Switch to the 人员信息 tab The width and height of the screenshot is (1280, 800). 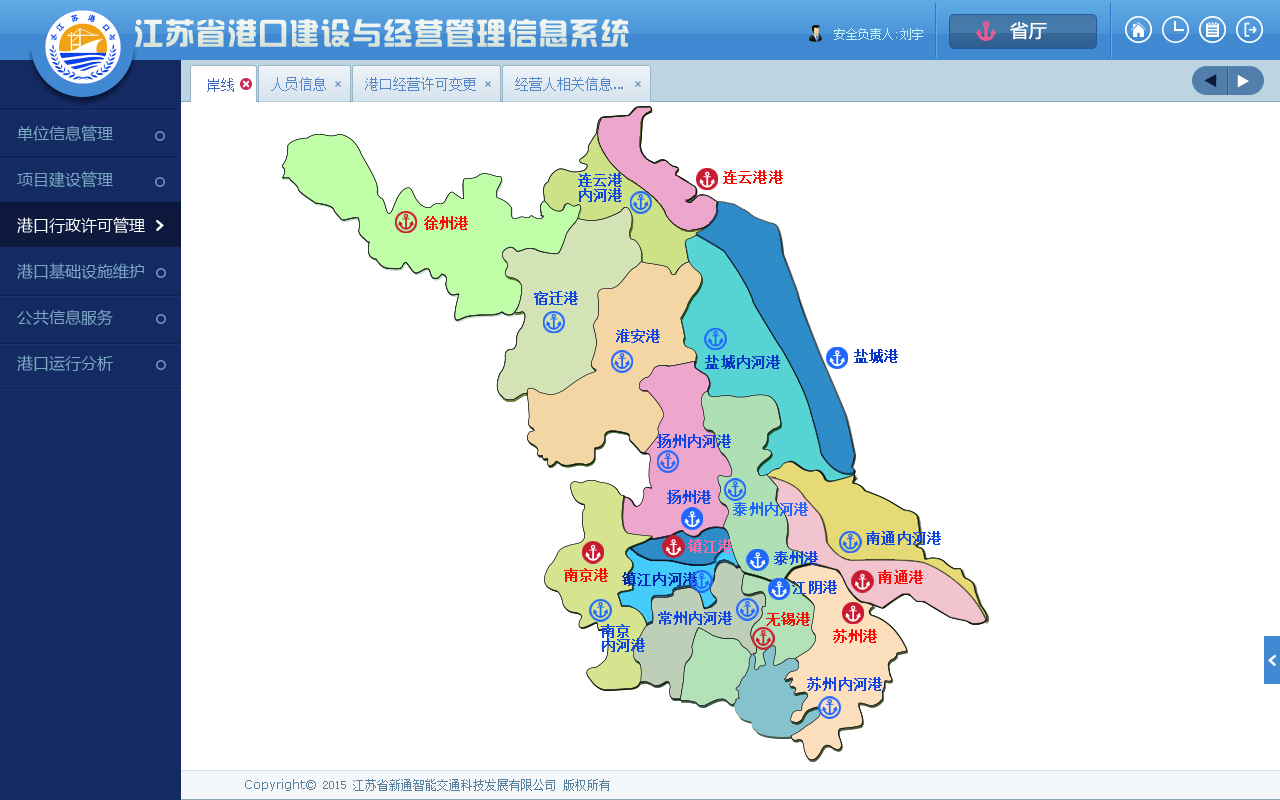click(298, 84)
